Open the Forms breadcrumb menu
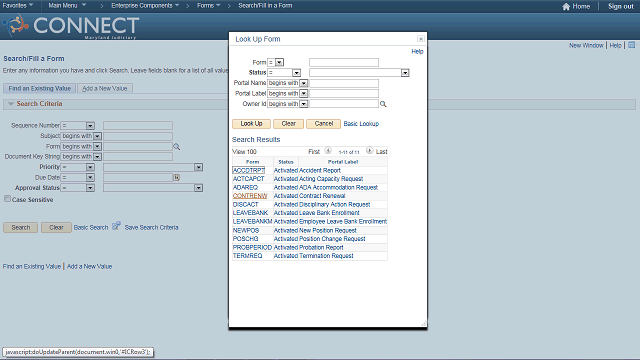 pos(209,6)
